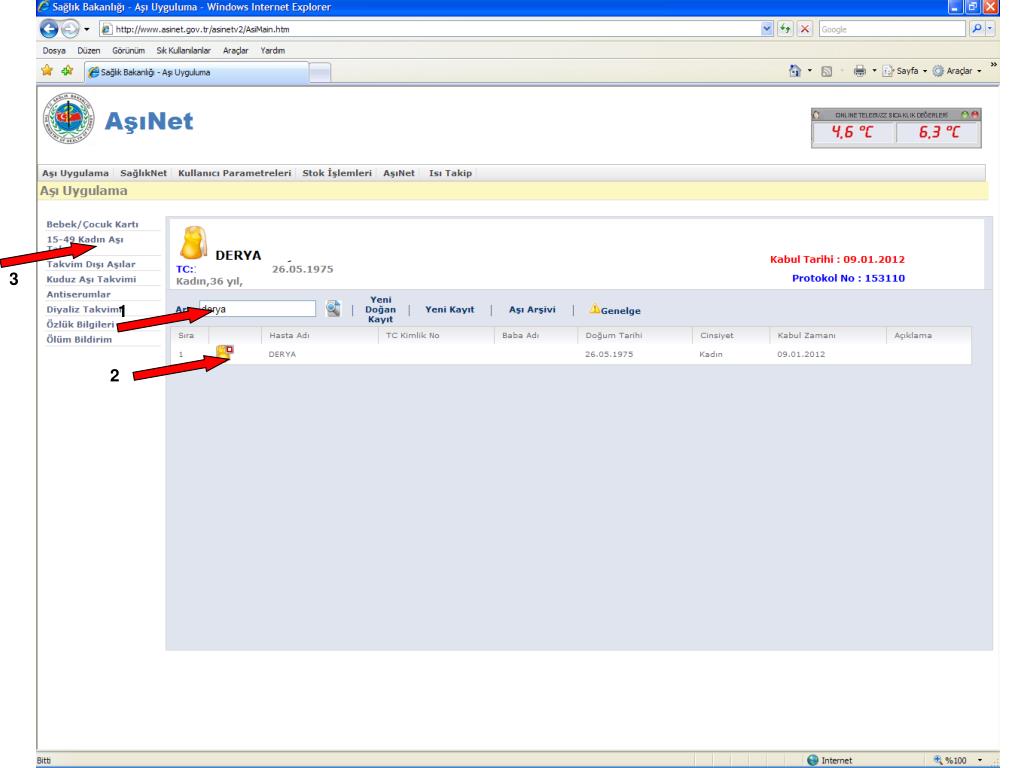Click Yeni Doğan Kayıt button
This screenshot has height=768, width=1024.
380,310
